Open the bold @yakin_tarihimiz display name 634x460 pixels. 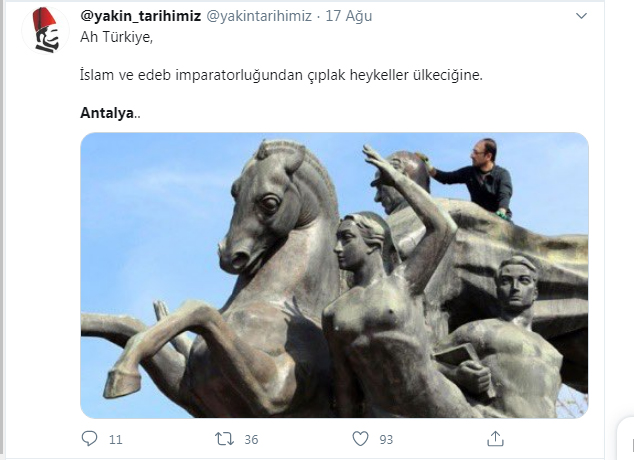point(140,16)
